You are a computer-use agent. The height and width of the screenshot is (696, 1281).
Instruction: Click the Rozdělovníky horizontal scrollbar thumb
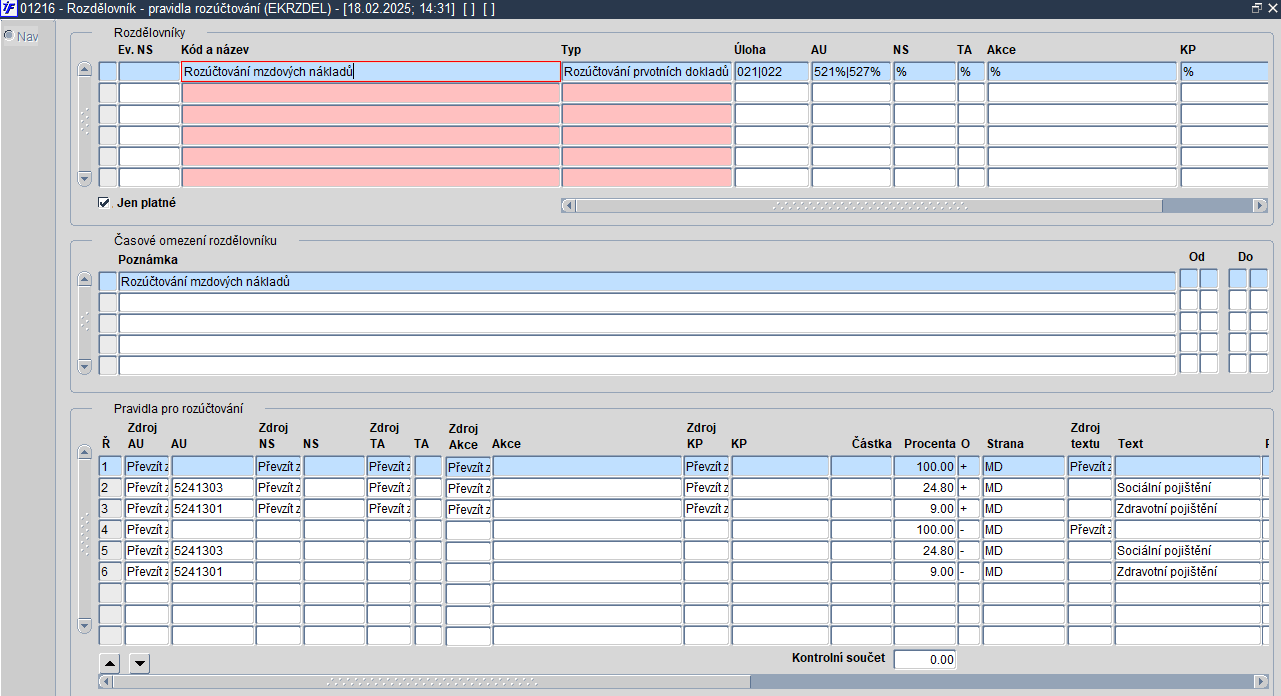tap(868, 205)
